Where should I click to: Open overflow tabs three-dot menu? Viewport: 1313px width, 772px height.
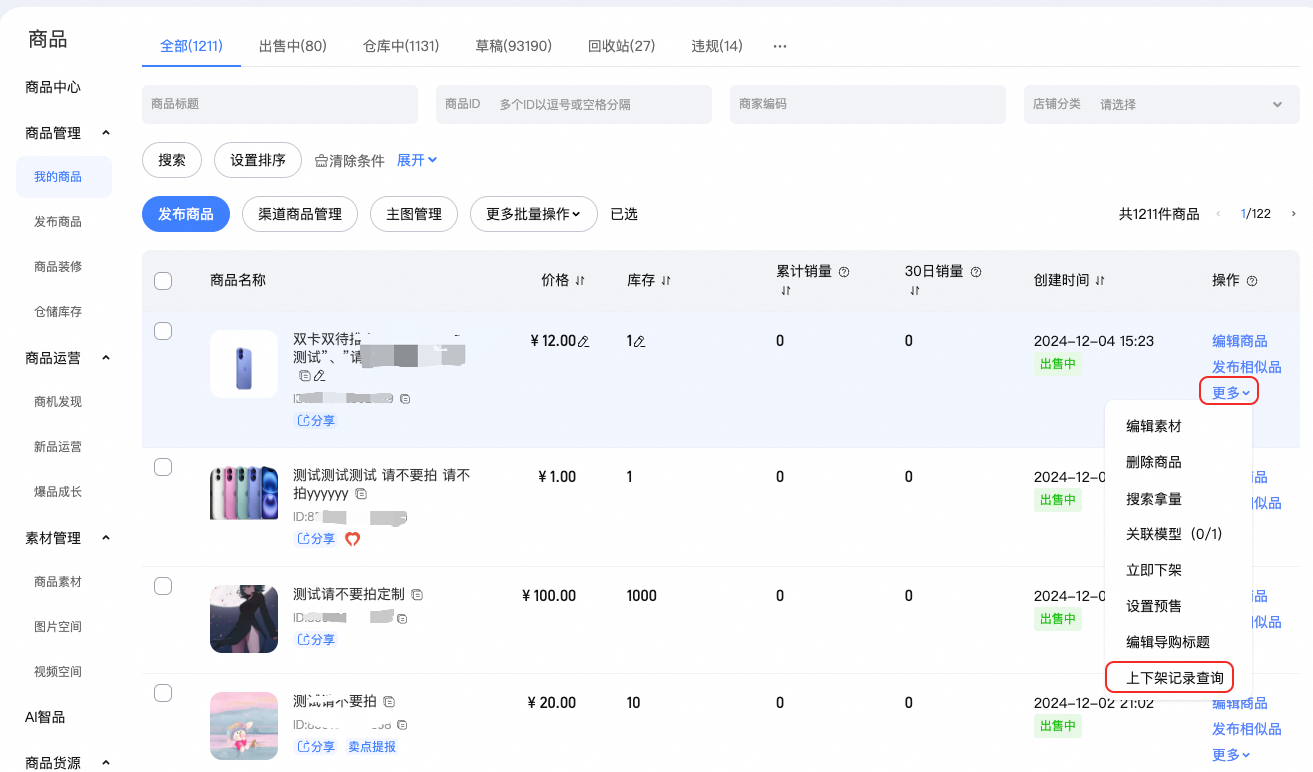(780, 46)
